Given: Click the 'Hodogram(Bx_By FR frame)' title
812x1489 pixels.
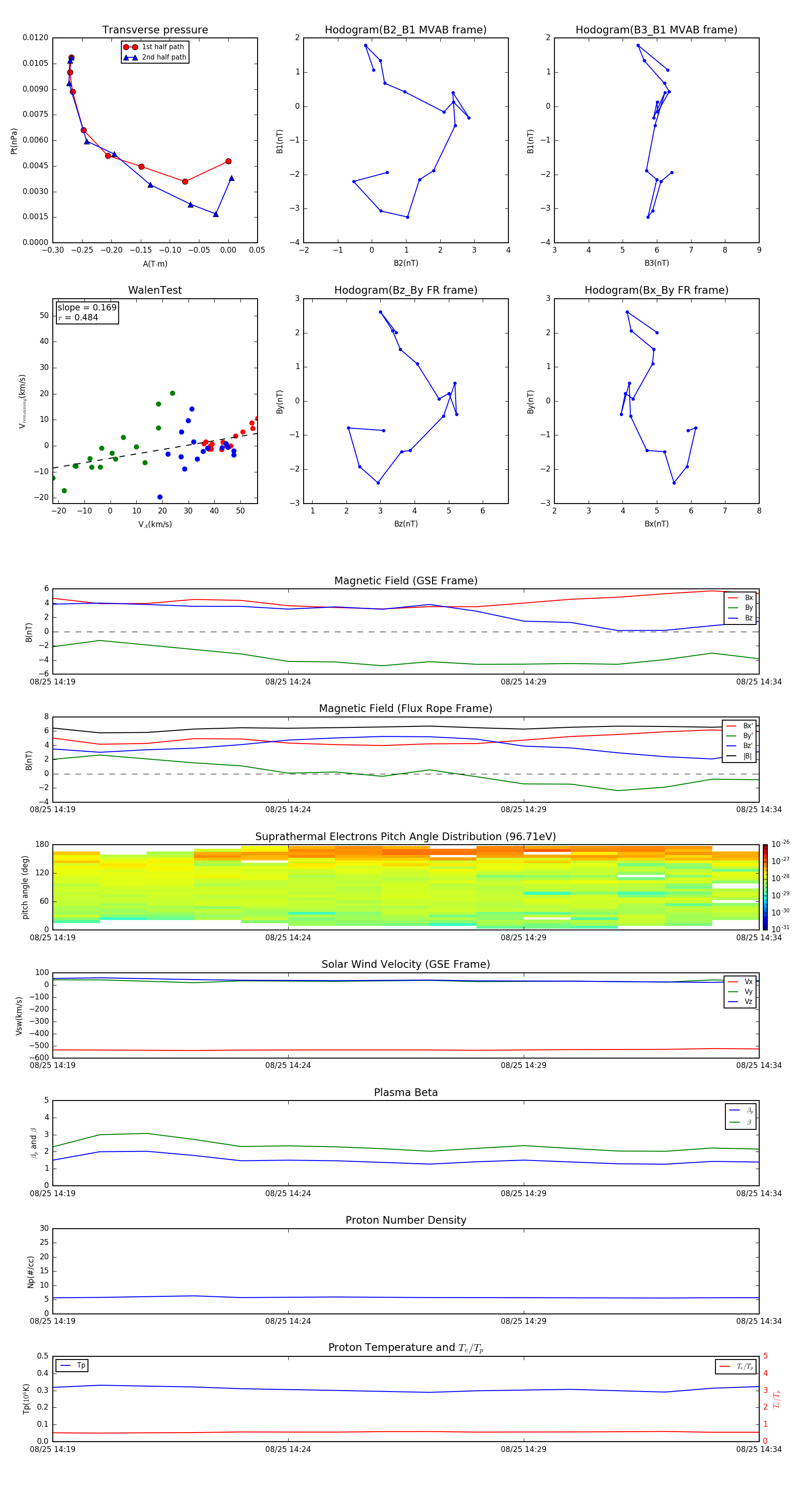Looking at the screenshot, I should pyautogui.click(x=656, y=290).
